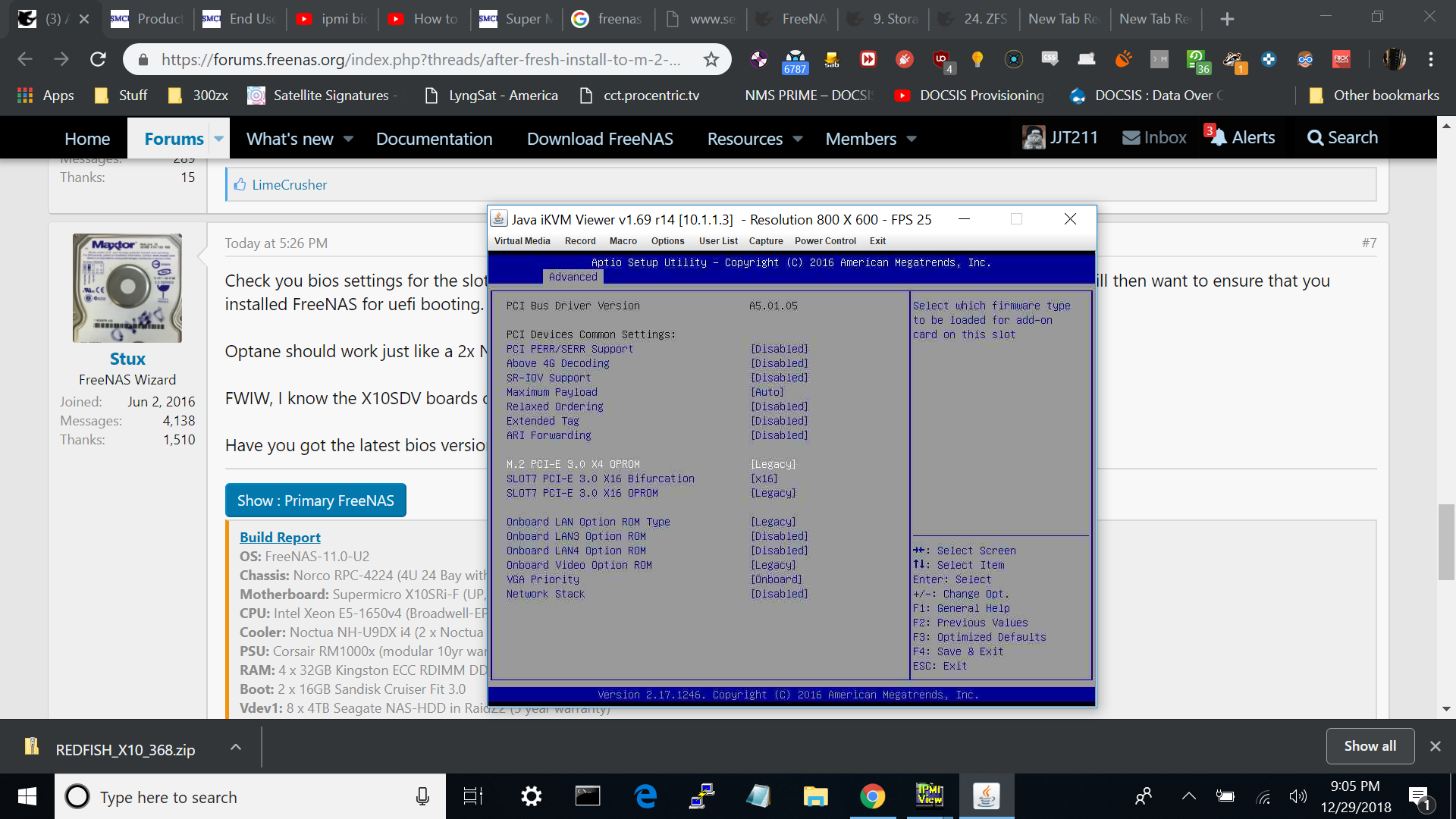Screen dimensions: 1456x819
Task: Click the page's vertical scrollbar thumb
Action: click(x=1446, y=542)
